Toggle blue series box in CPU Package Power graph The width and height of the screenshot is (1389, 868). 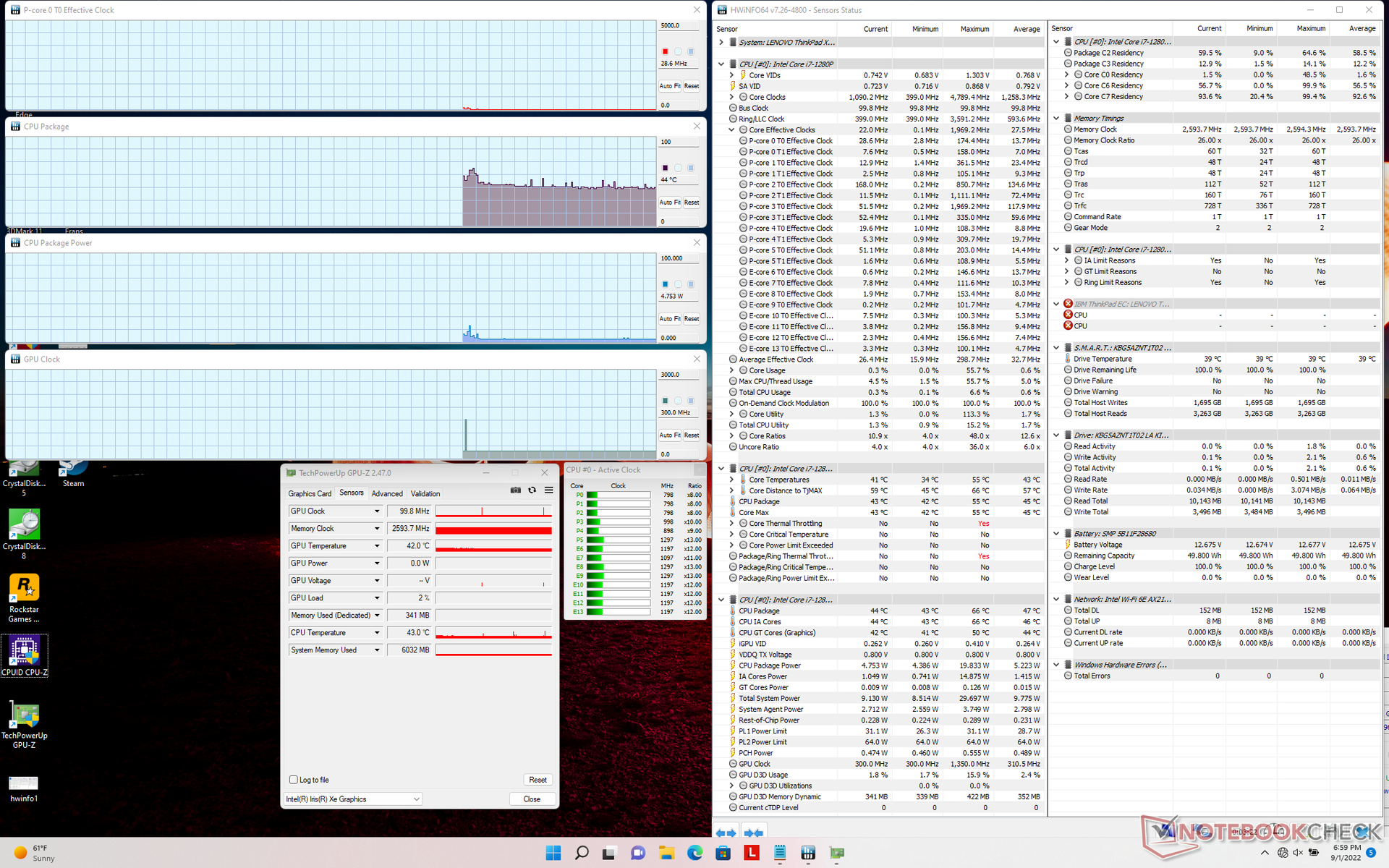(665, 284)
